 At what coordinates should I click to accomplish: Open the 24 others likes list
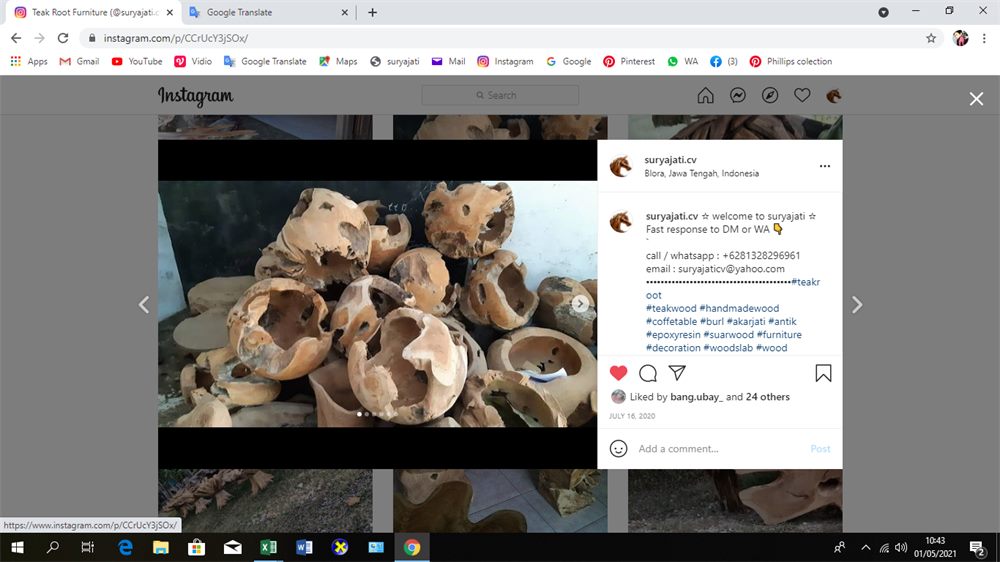pos(768,397)
